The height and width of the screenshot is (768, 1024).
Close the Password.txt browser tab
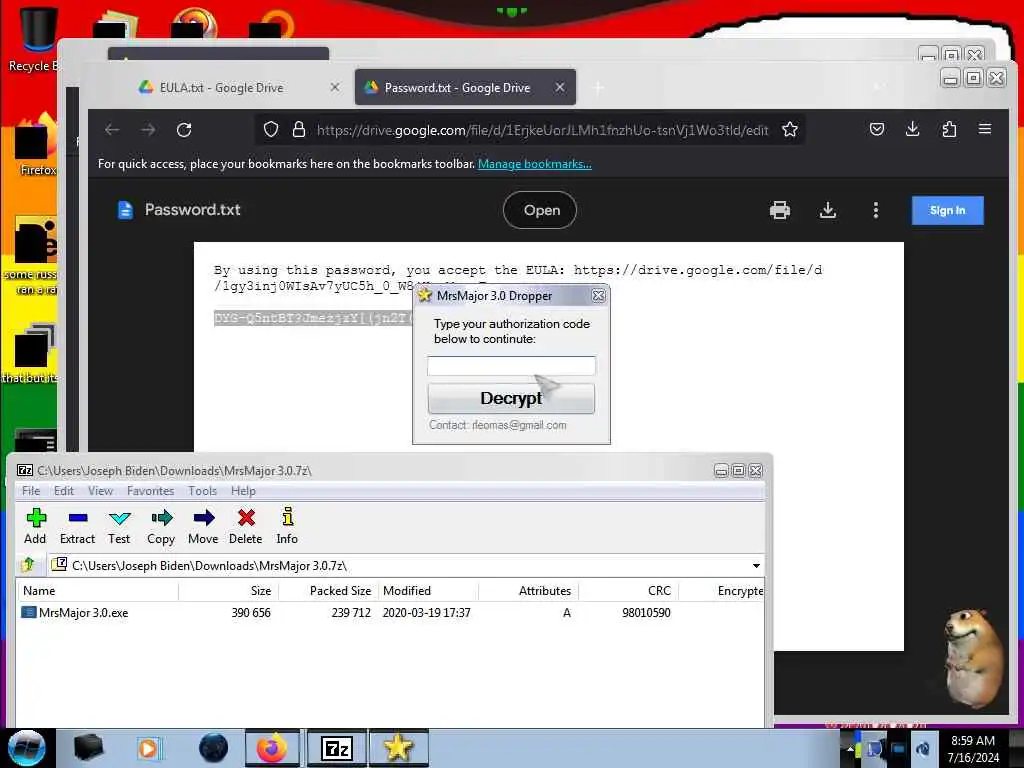[x=560, y=87]
